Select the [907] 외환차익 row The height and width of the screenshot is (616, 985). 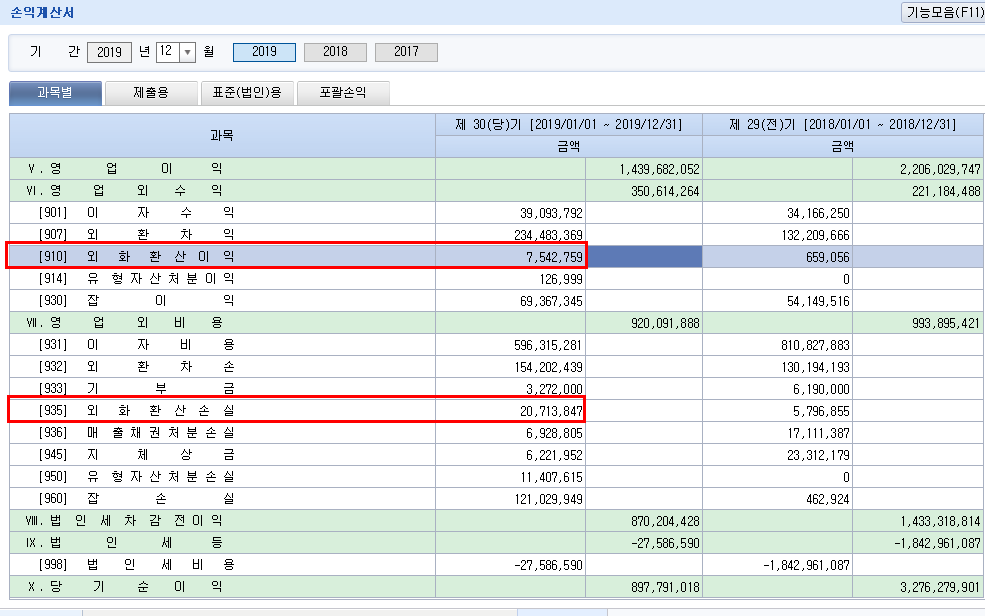(496, 235)
